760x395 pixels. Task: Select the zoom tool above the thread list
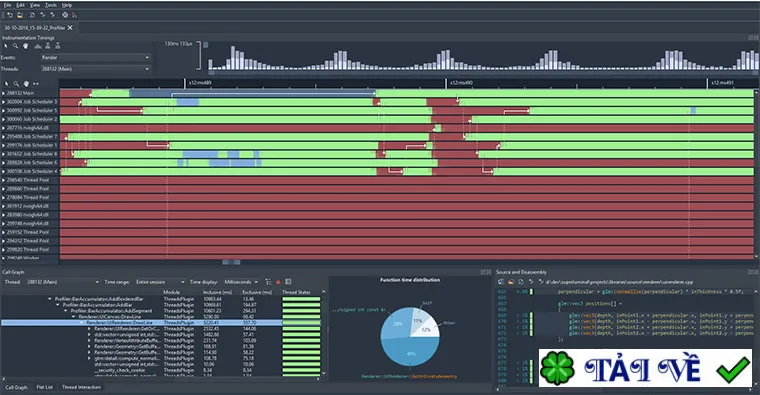[x=16, y=84]
